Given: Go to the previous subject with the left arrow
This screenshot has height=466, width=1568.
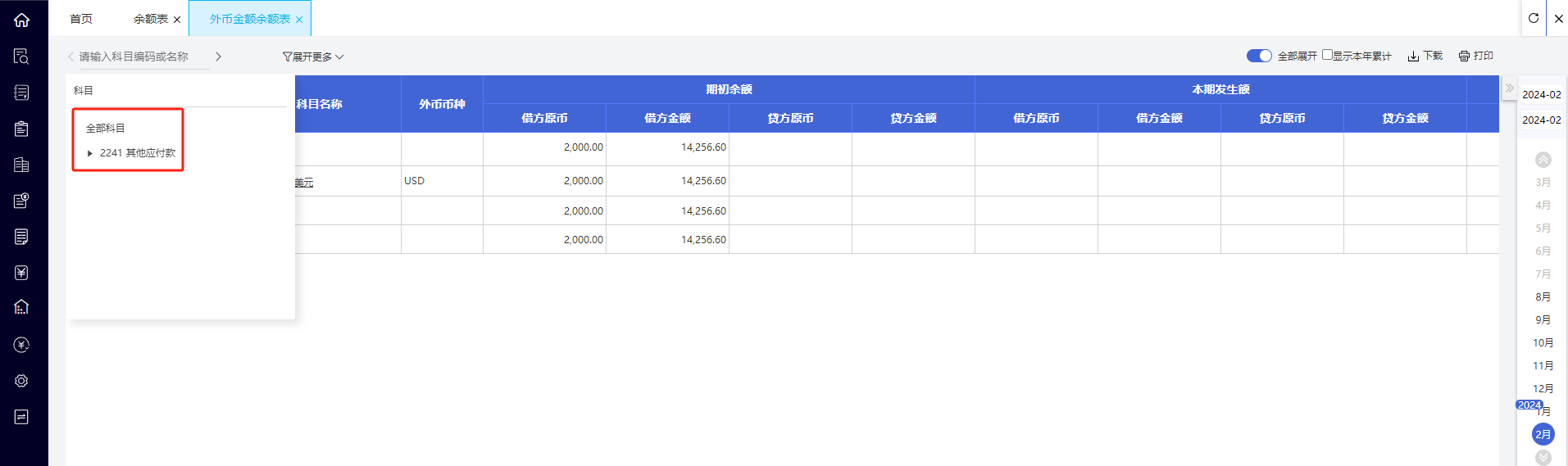Looking at the screenshot, I should [70, 57].
